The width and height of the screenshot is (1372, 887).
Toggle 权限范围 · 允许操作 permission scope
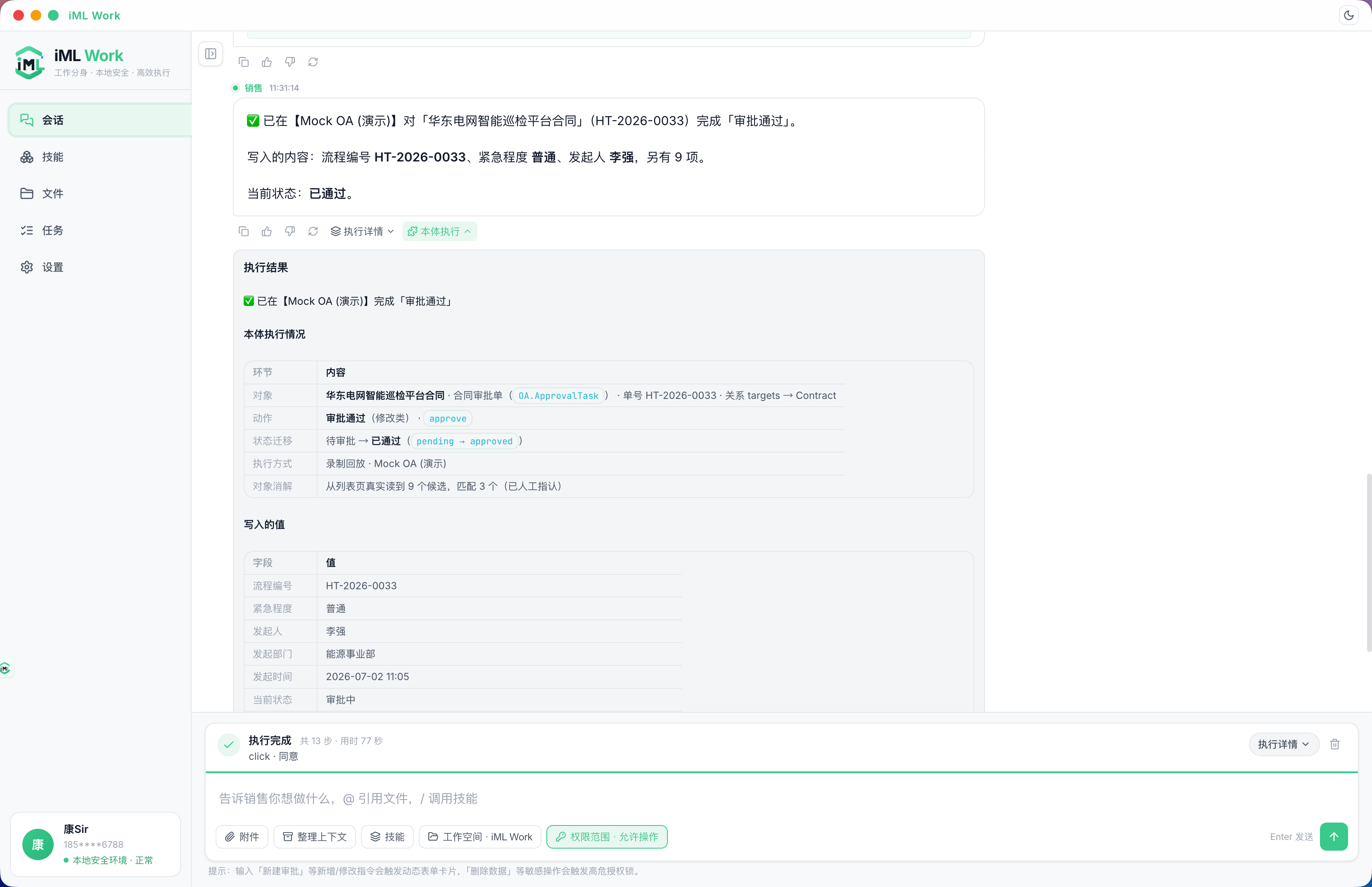[607, 836]
